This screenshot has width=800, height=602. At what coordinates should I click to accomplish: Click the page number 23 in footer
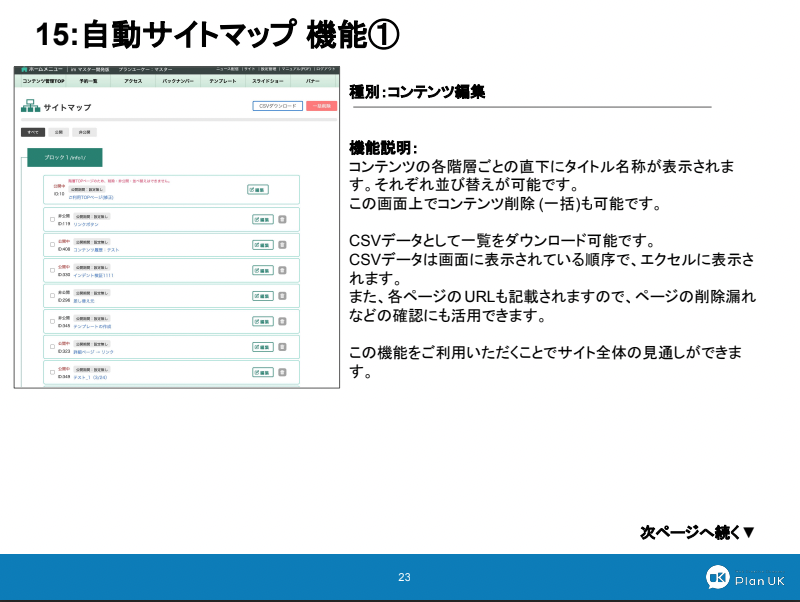pyautogui.click(x=404, y=577)
